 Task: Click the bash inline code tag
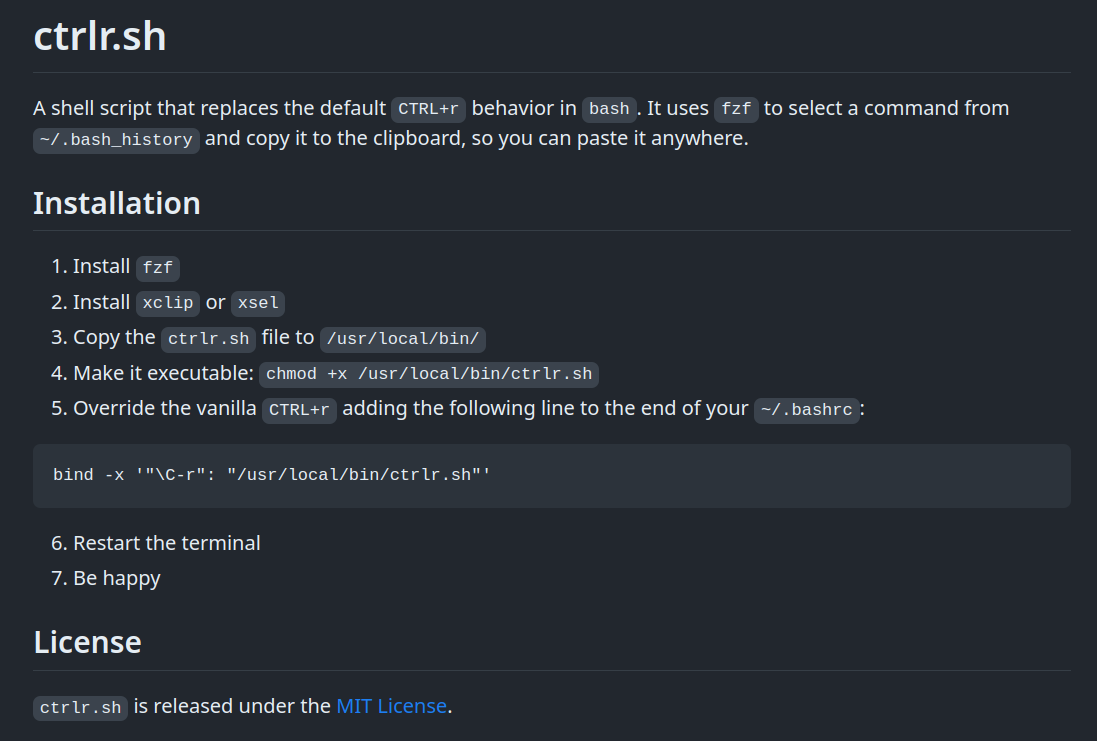pyautogui.click(x=609, y=109)
